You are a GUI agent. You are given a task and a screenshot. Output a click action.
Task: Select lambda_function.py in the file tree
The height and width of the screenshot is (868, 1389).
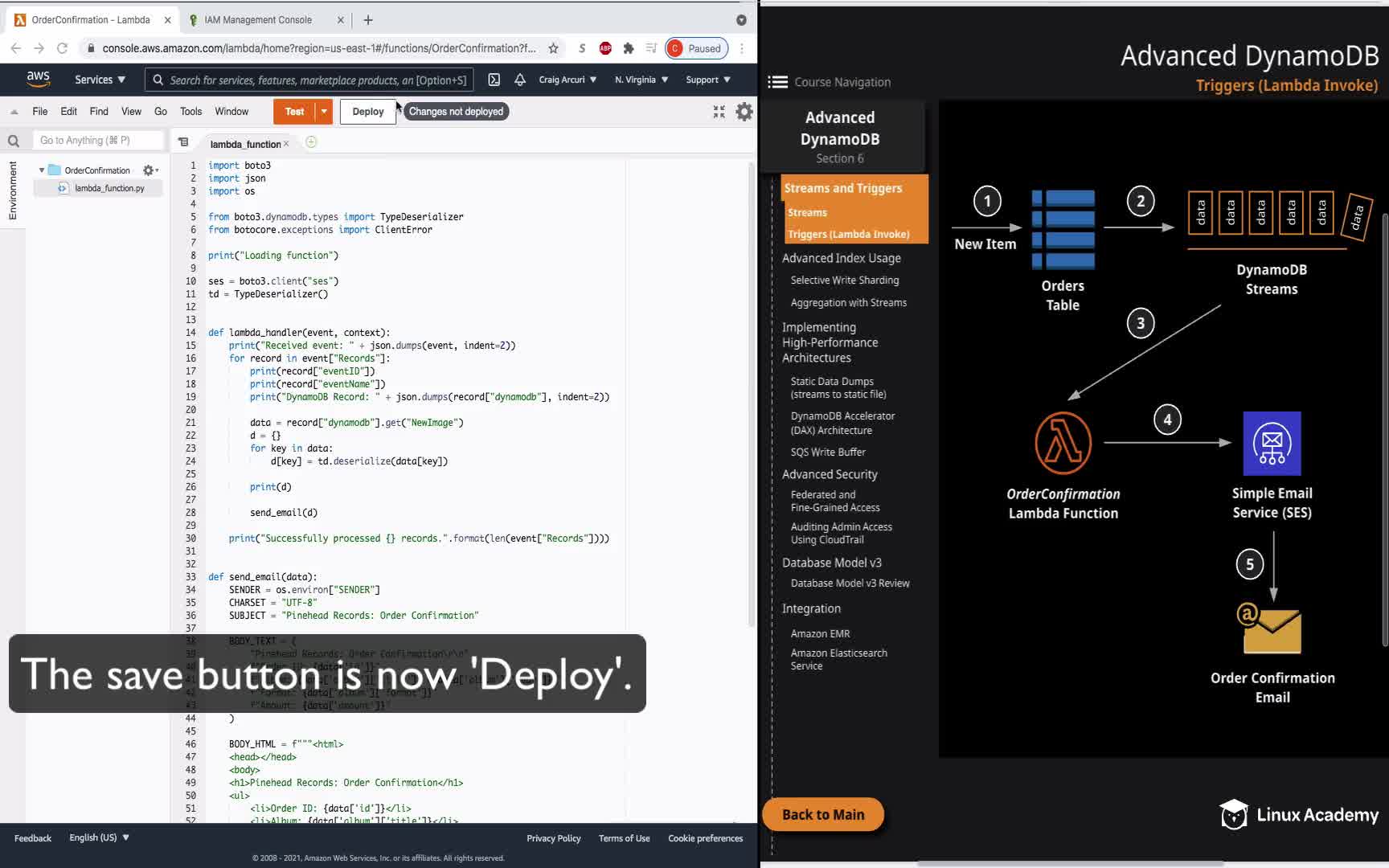[x=109, y=188]
